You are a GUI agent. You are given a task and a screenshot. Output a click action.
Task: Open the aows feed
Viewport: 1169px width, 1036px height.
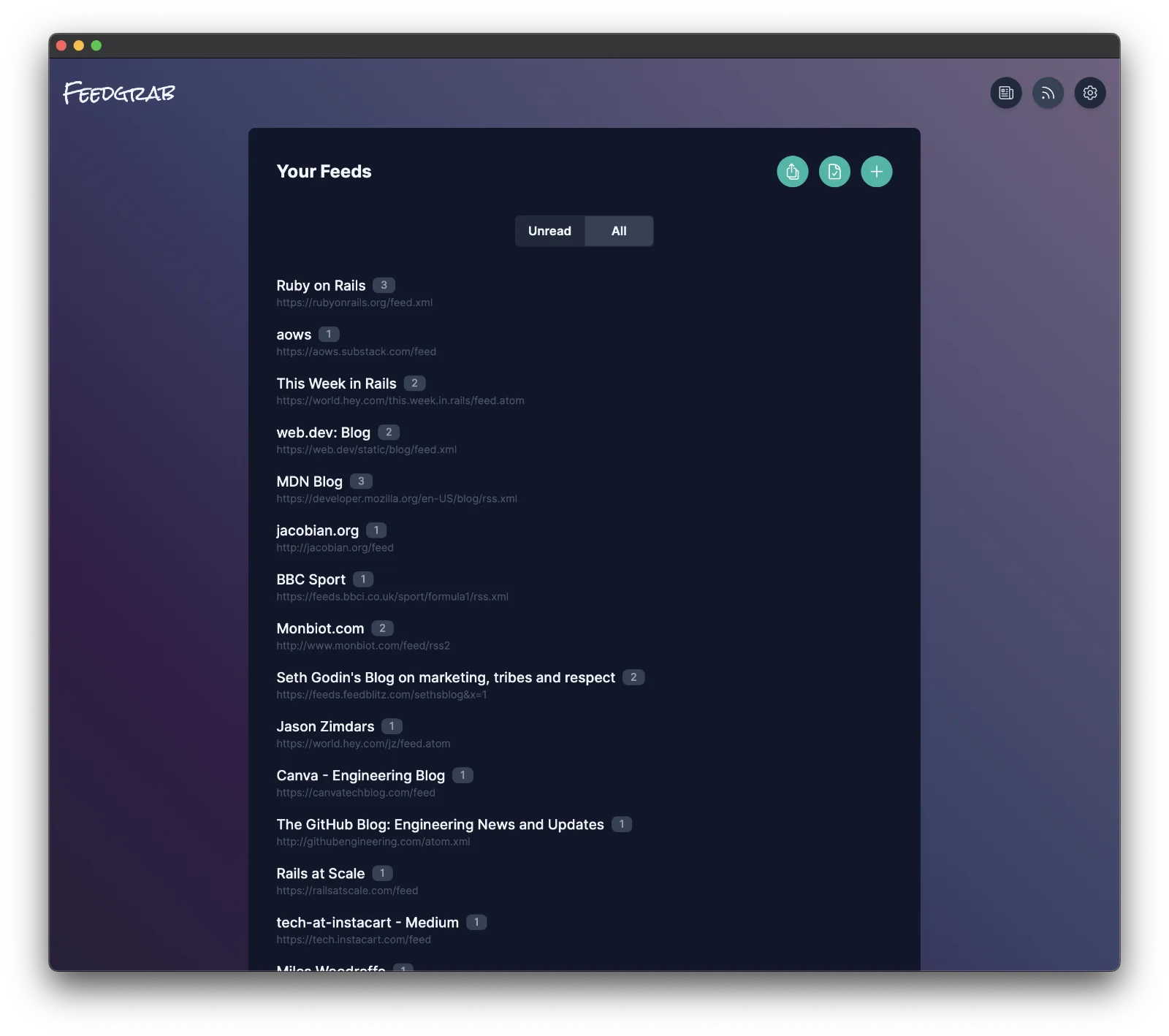coord(294,335)
